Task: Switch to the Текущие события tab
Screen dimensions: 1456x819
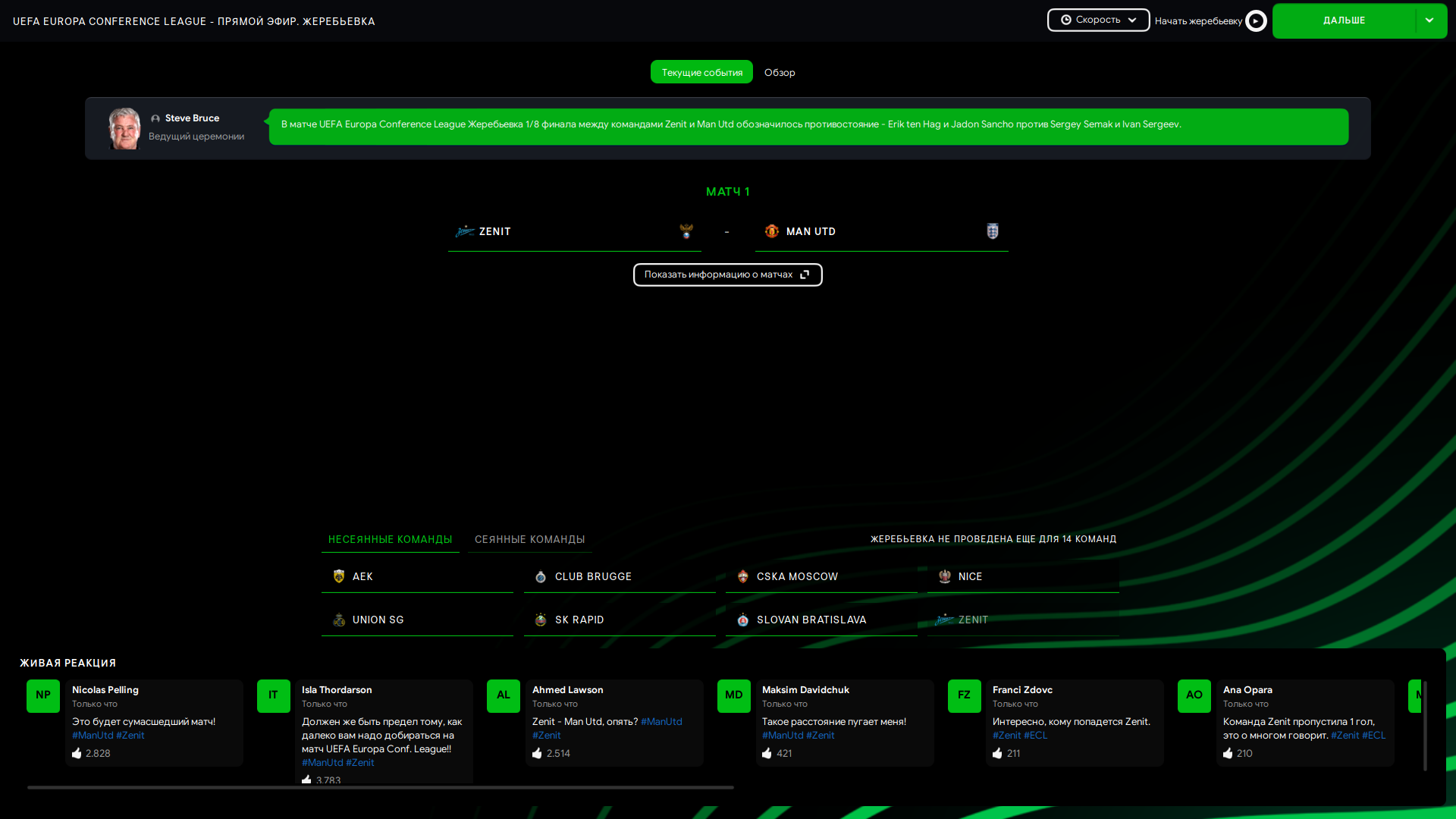Action: pos(701,72)
